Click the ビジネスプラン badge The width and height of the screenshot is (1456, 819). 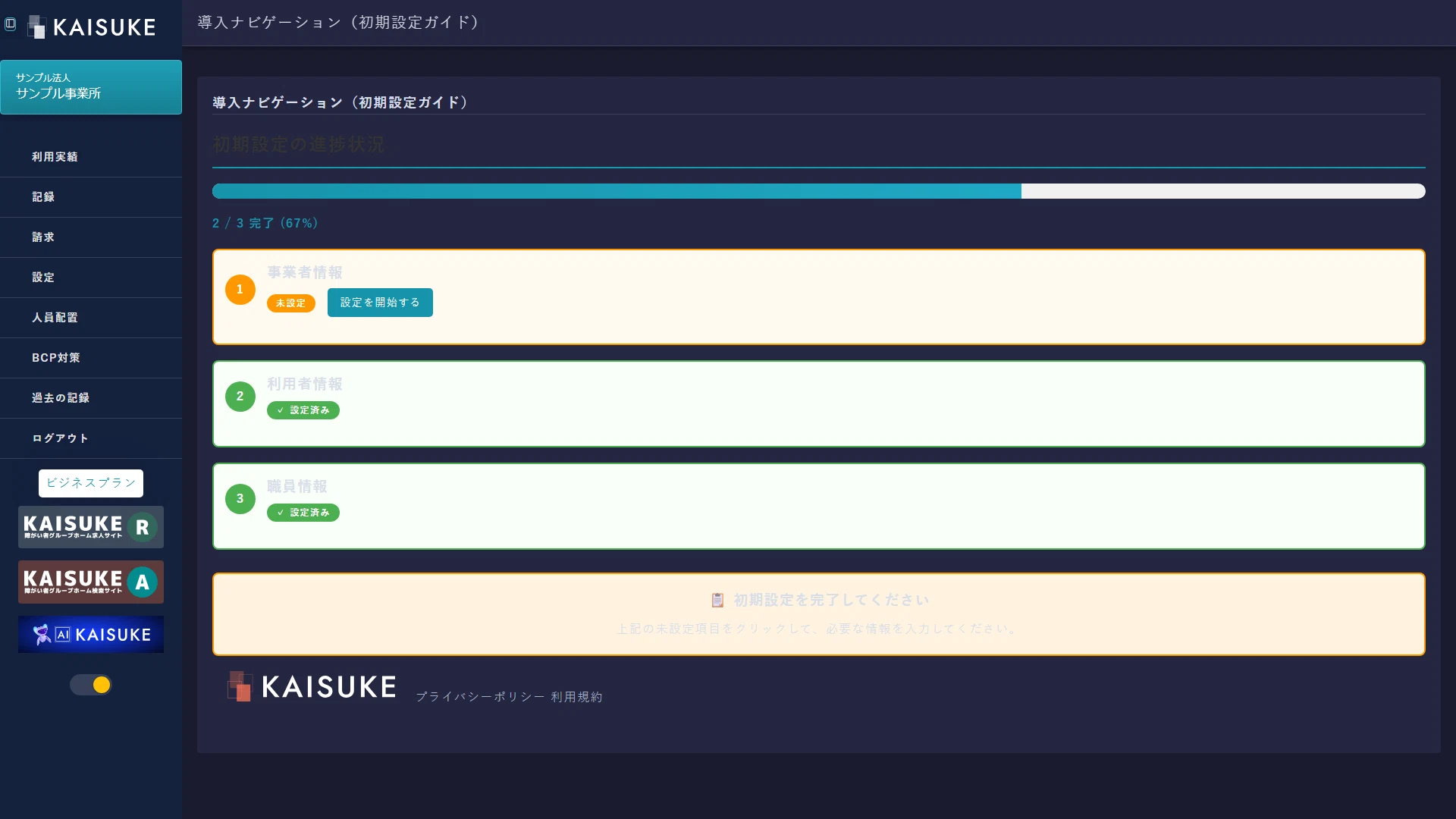tap(91, 483)
